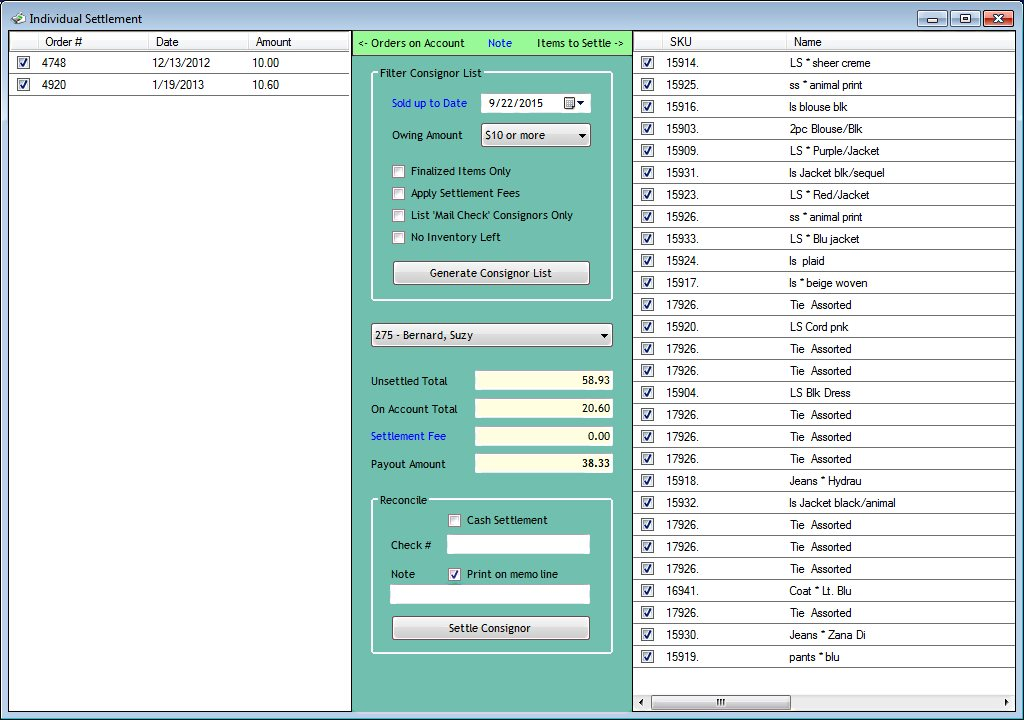Image resolution: width=1024 pixels, height=720 pixels.
Task: Enable the Finalized Items Only checkbox
Action: tap(398, 171)
